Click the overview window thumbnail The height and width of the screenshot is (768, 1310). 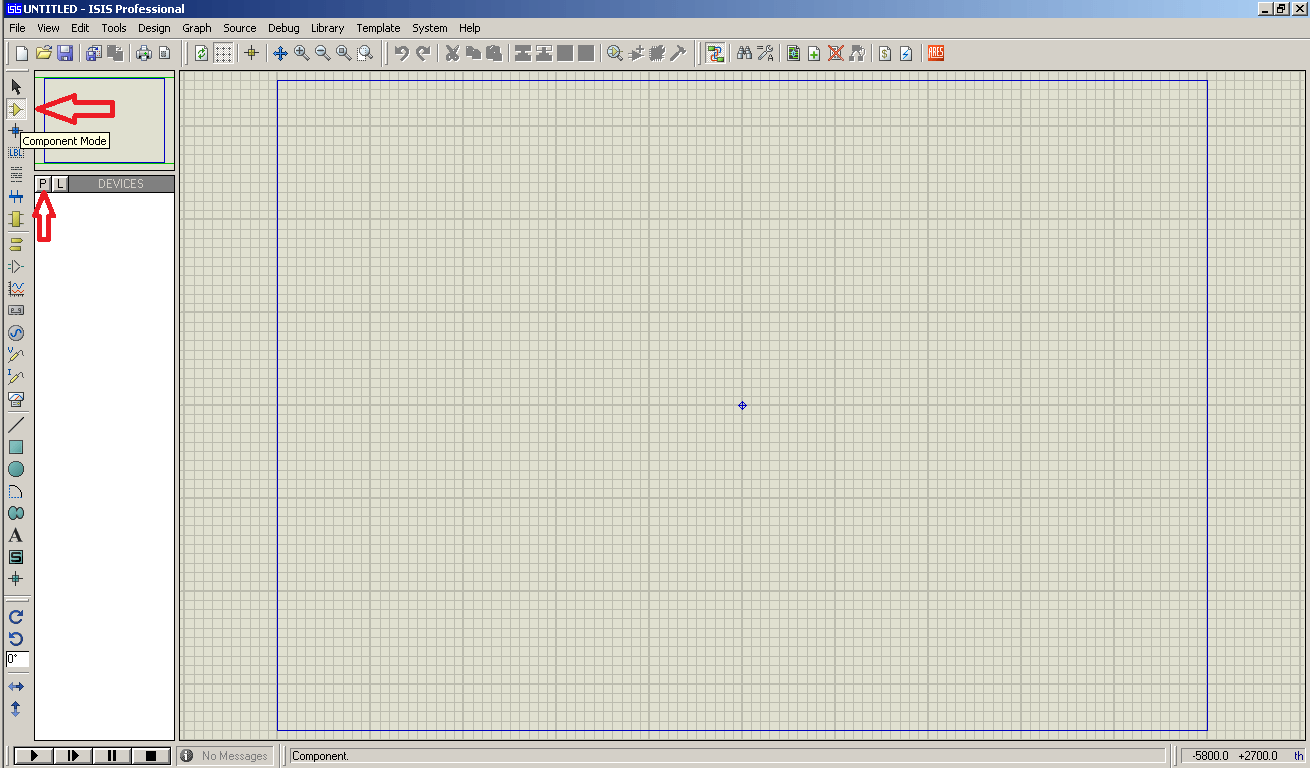point(105,121)
